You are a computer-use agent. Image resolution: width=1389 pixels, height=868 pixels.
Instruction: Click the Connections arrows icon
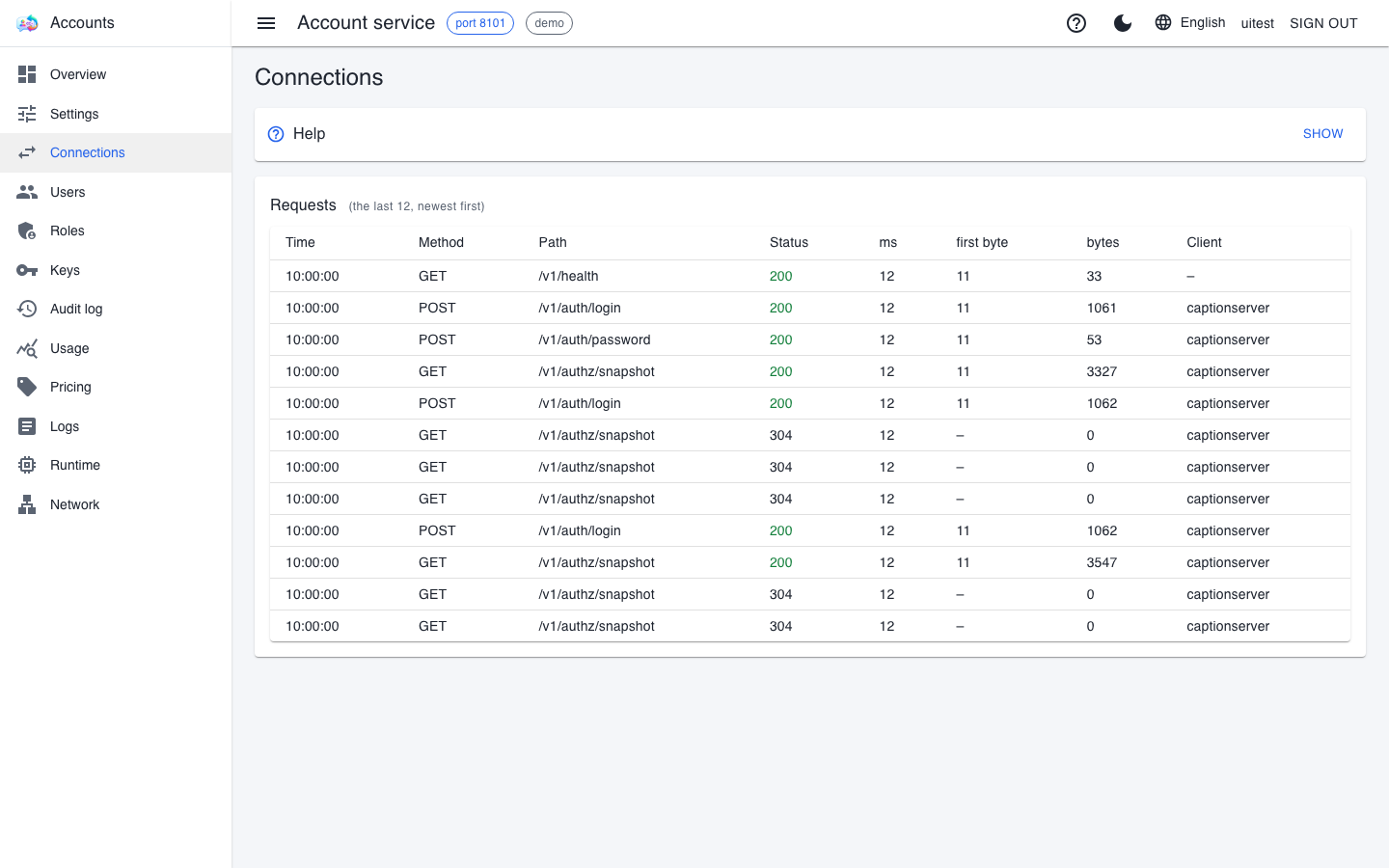(27, 152)
